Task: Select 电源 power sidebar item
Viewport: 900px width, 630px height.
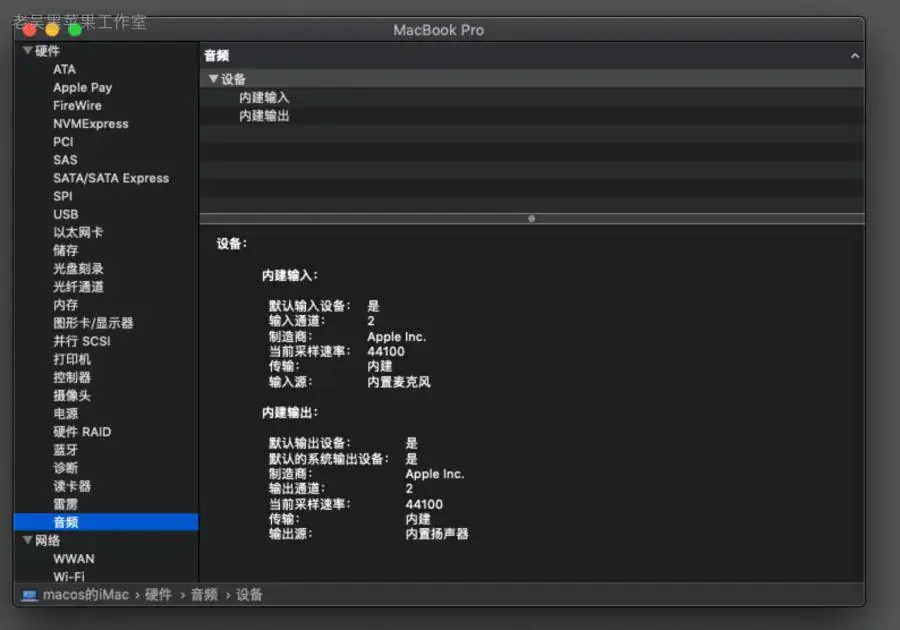Action: tap(65, 414)
